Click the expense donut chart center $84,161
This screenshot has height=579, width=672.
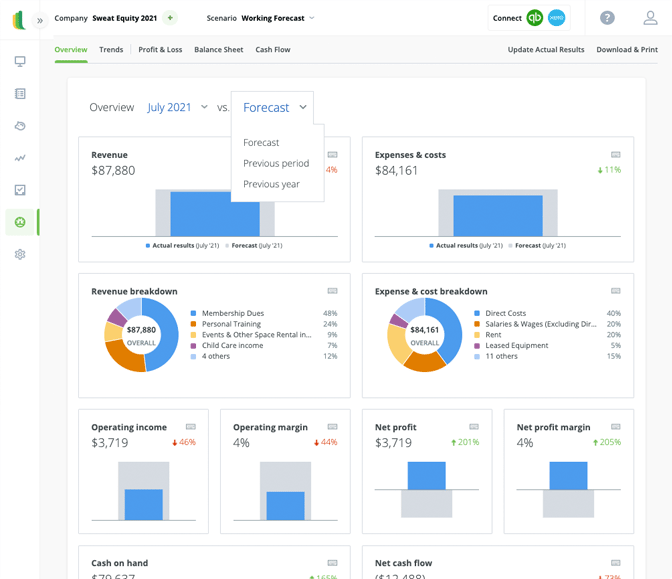tap(425, 330)
